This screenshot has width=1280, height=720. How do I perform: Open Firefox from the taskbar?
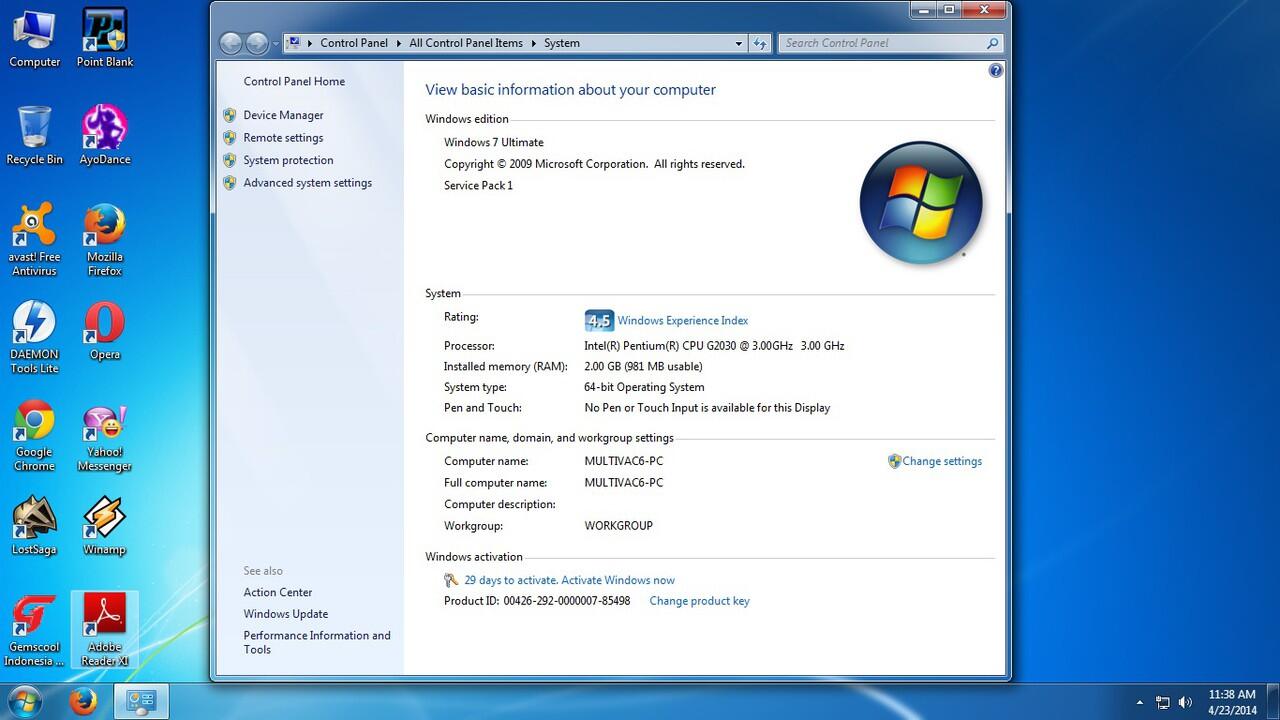[83, 701]
